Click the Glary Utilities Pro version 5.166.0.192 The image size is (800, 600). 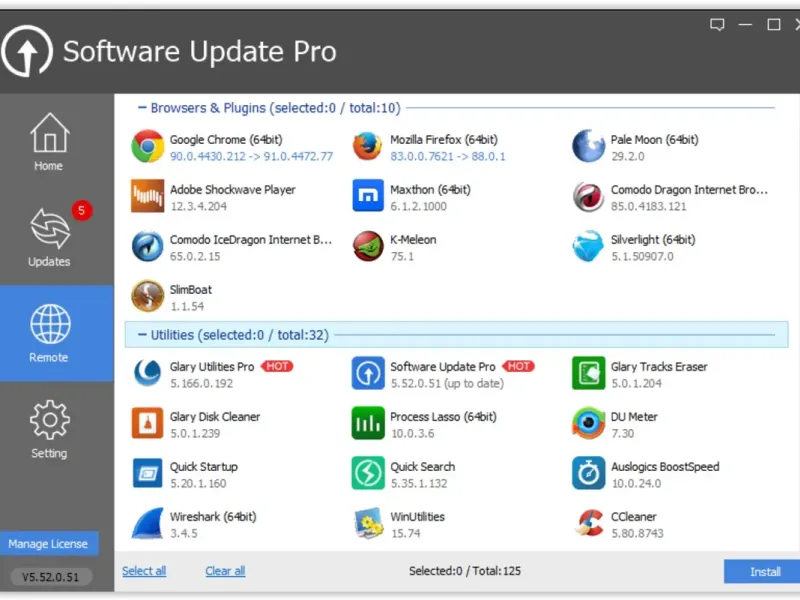coord(201,383)
